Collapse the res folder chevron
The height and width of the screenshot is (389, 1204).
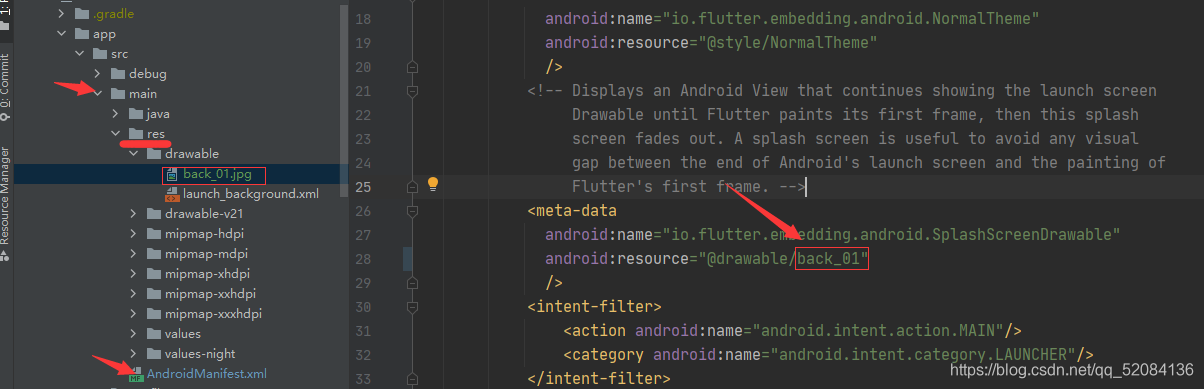pyautogui.click(x=116, y=134)
